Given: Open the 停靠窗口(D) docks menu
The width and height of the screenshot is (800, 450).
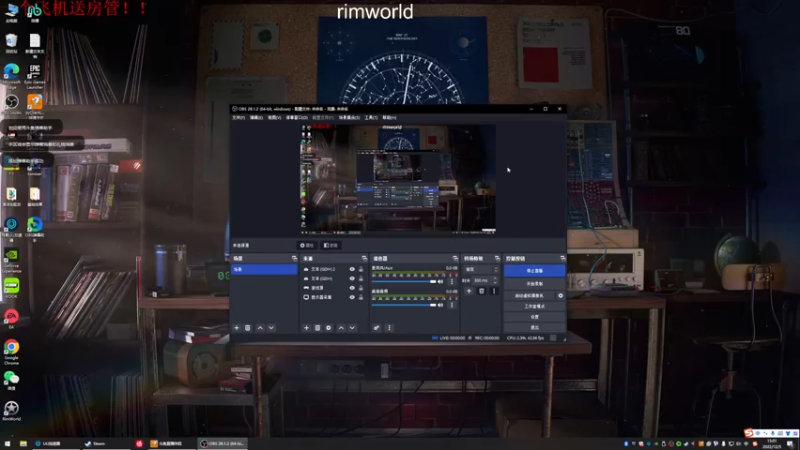Looking at the screenshot, I should pyautogui.click(x=296, y=118).
